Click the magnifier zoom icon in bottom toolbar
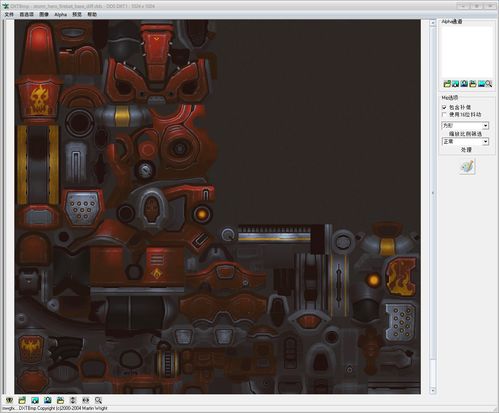 (98, 400)
